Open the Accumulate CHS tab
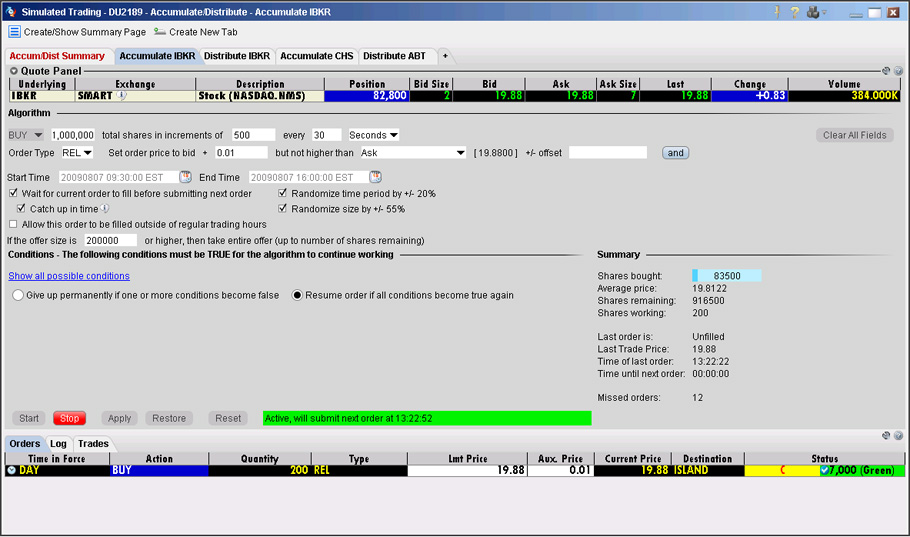This screenshot has height=537, width=910. coord(316,56)
